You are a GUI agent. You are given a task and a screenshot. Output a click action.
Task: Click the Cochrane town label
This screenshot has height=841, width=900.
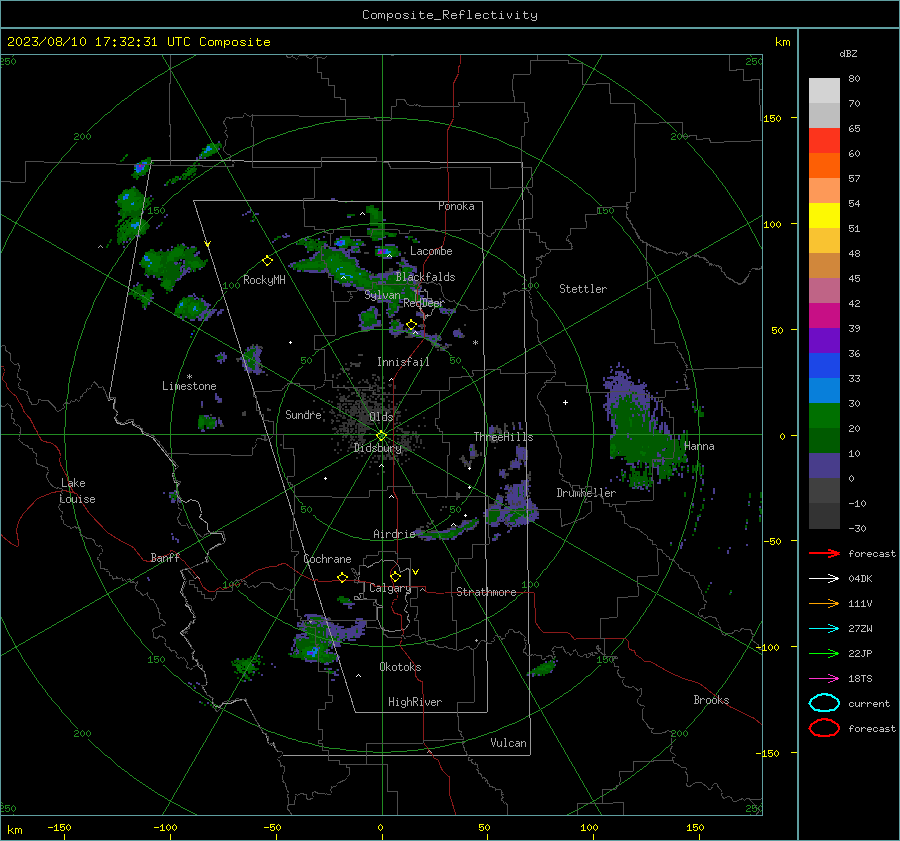pyautogui.click(x=327, y=559)
